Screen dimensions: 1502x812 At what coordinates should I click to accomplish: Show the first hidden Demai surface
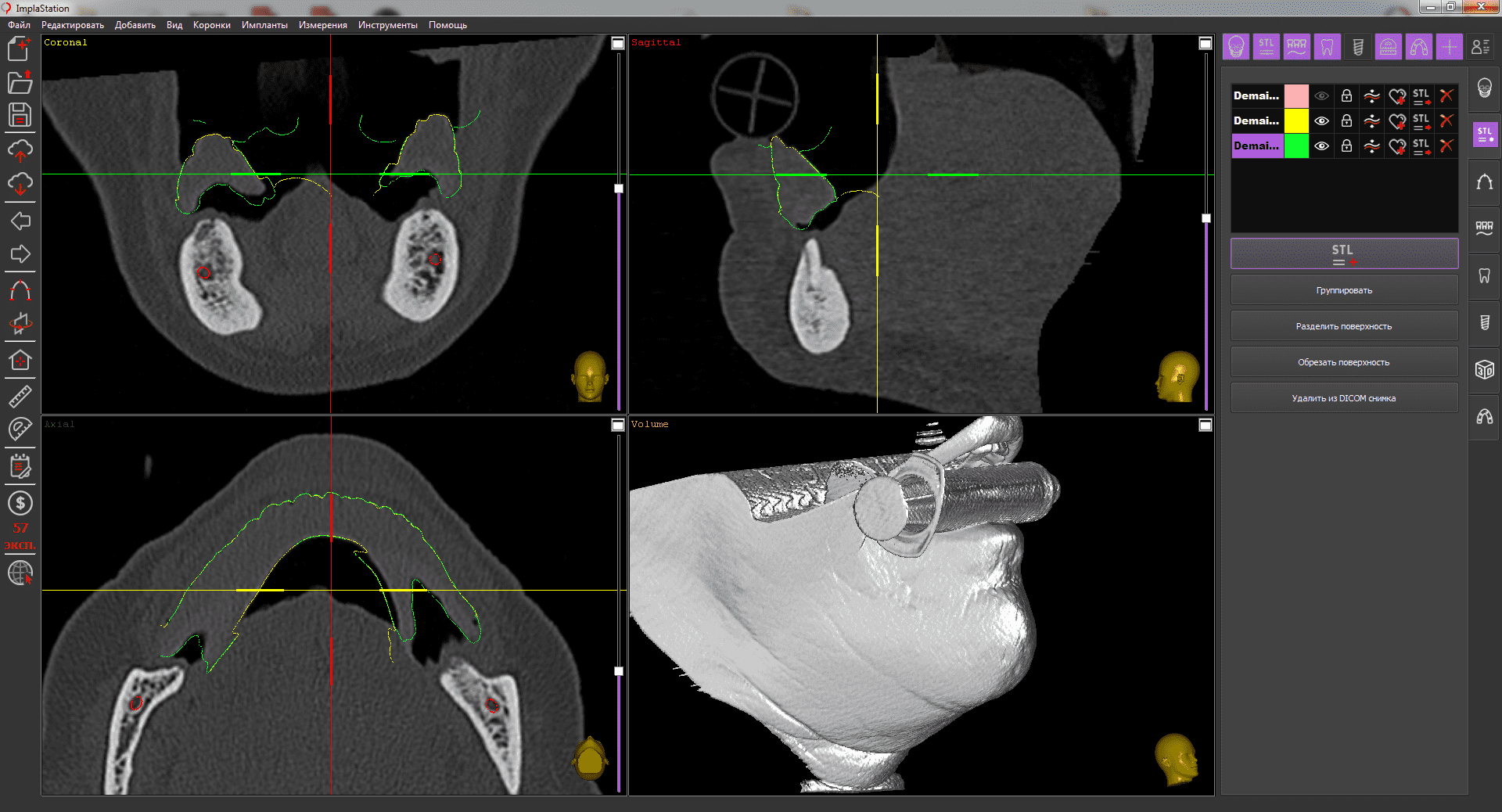pyautogui.click(x=1321, y=96)
